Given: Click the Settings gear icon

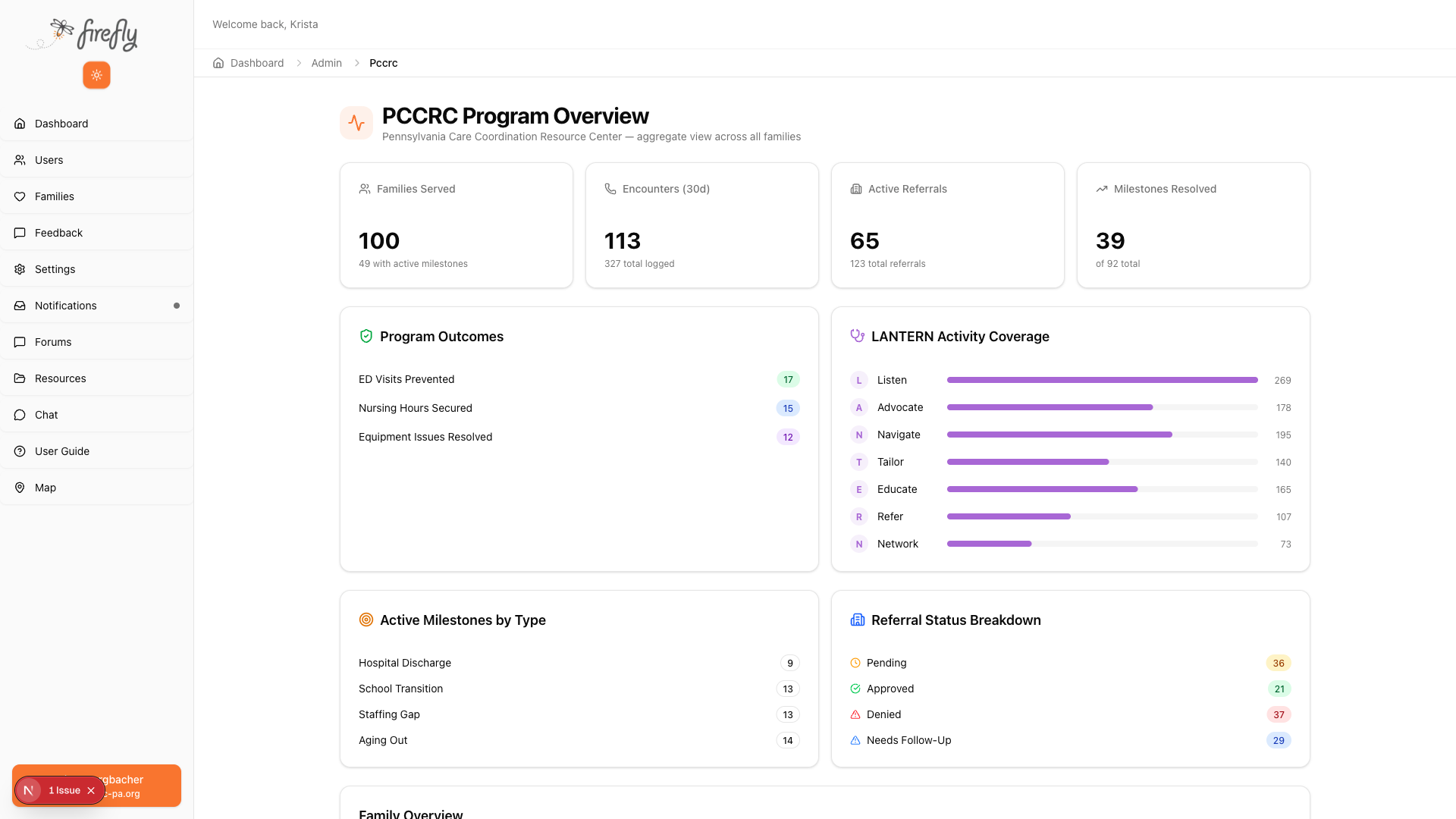Looking at the screenshot, I should (x=20, y=268).
